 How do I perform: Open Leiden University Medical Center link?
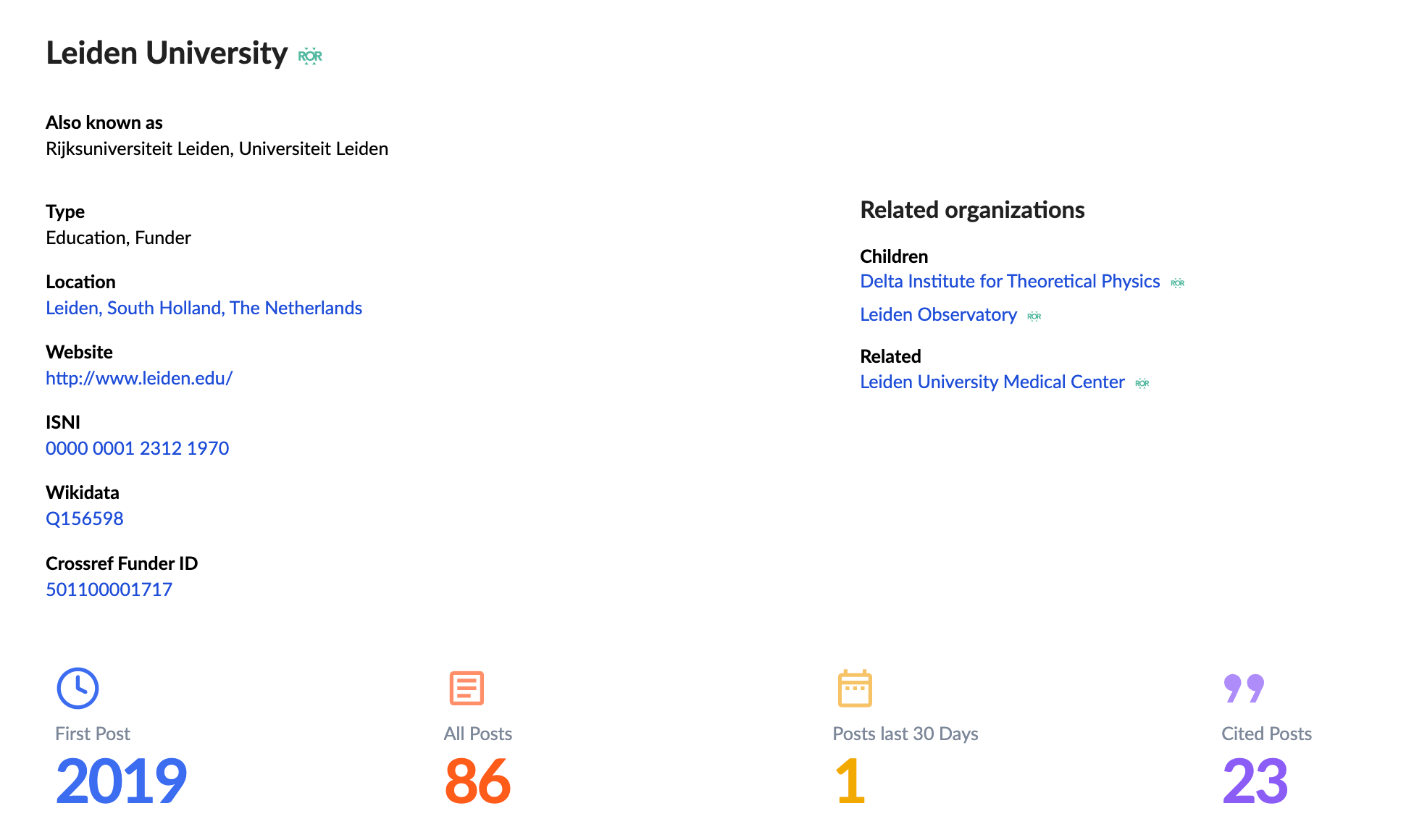pyautogui.click(x=992, y=382)
